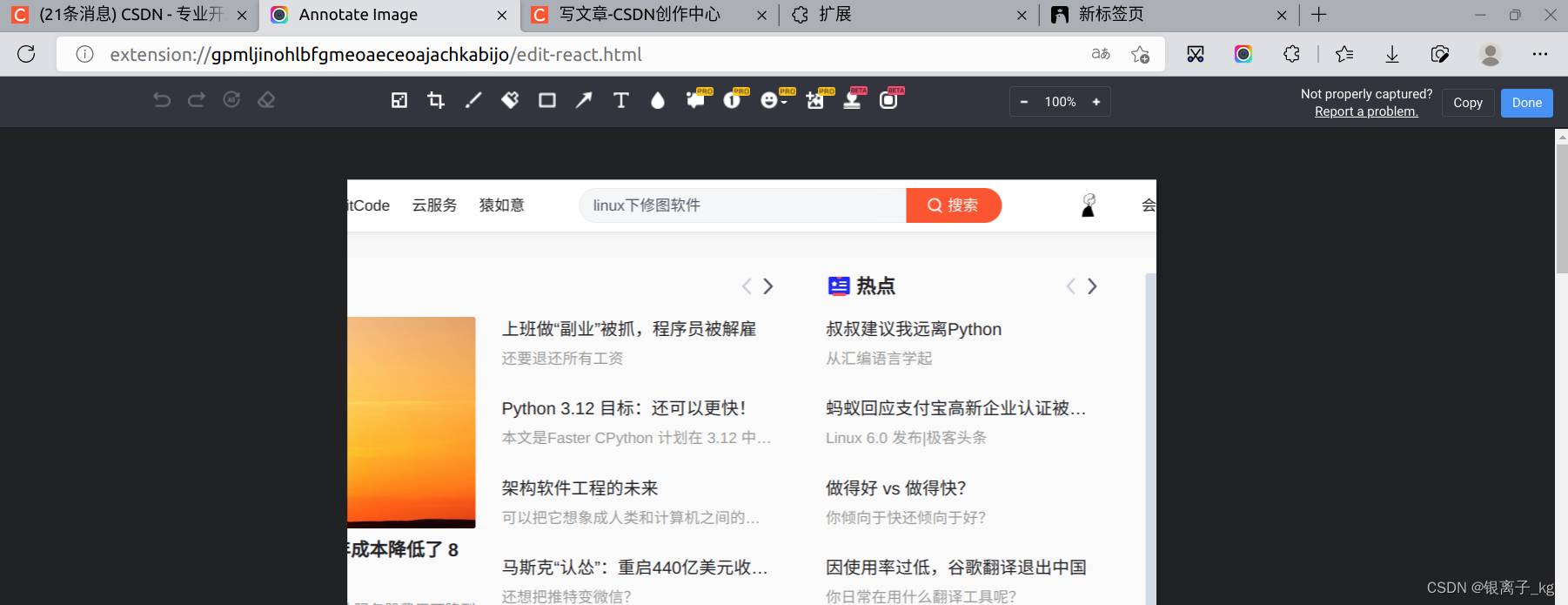The height and width of the screenshot is (605, 1568).
Task: Open a new browser tab
Action: point(1319,15)
